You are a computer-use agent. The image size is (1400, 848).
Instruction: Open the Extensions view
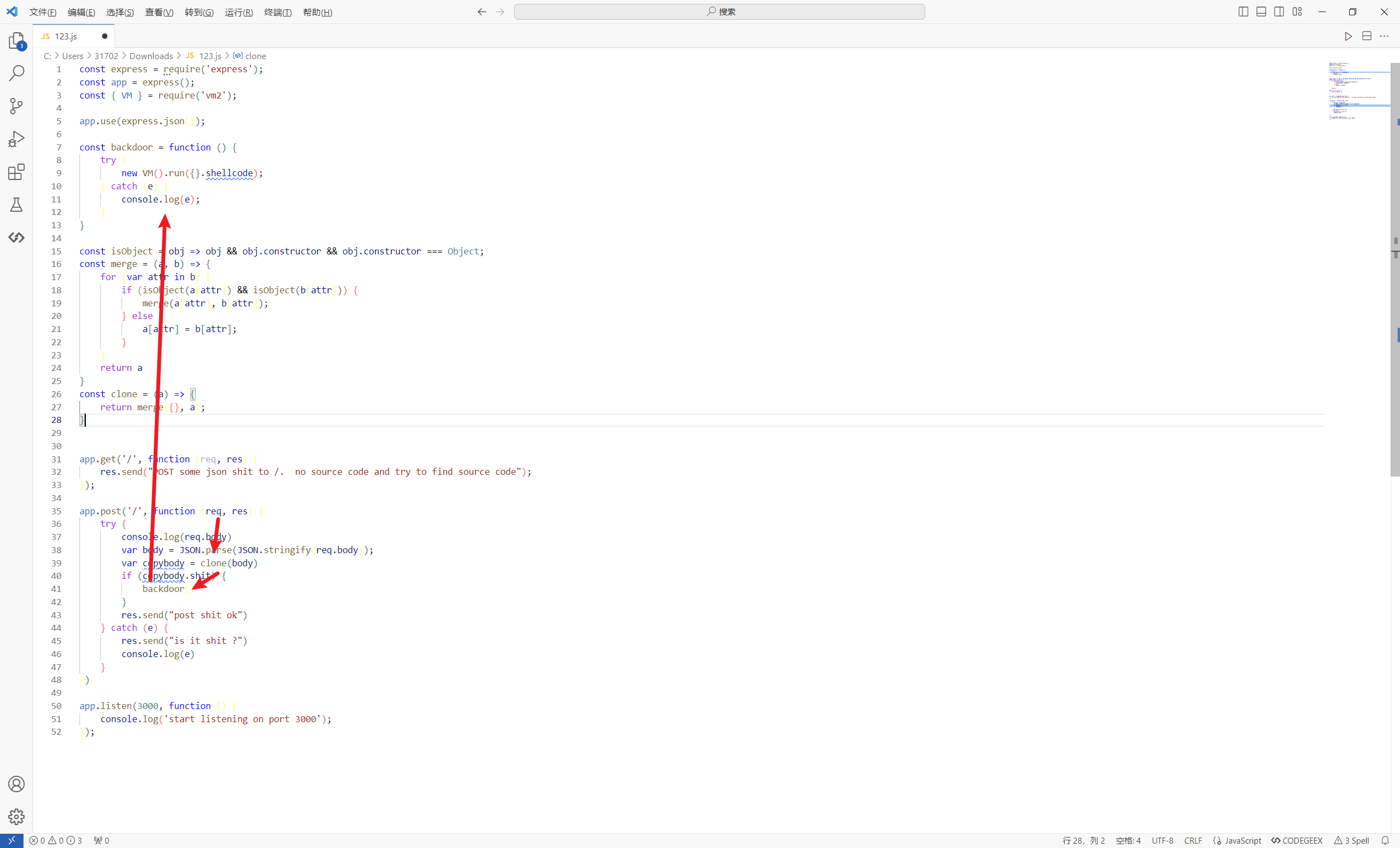pos(16,172)
